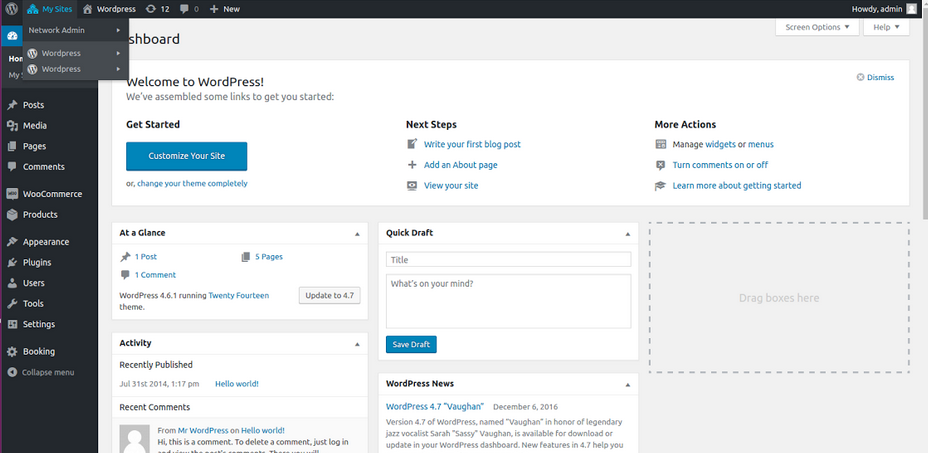Image resolution: width=928 pixels, height=453 pixels.
Task: Open the Tools sidebar section
Action: coord(33,303)
